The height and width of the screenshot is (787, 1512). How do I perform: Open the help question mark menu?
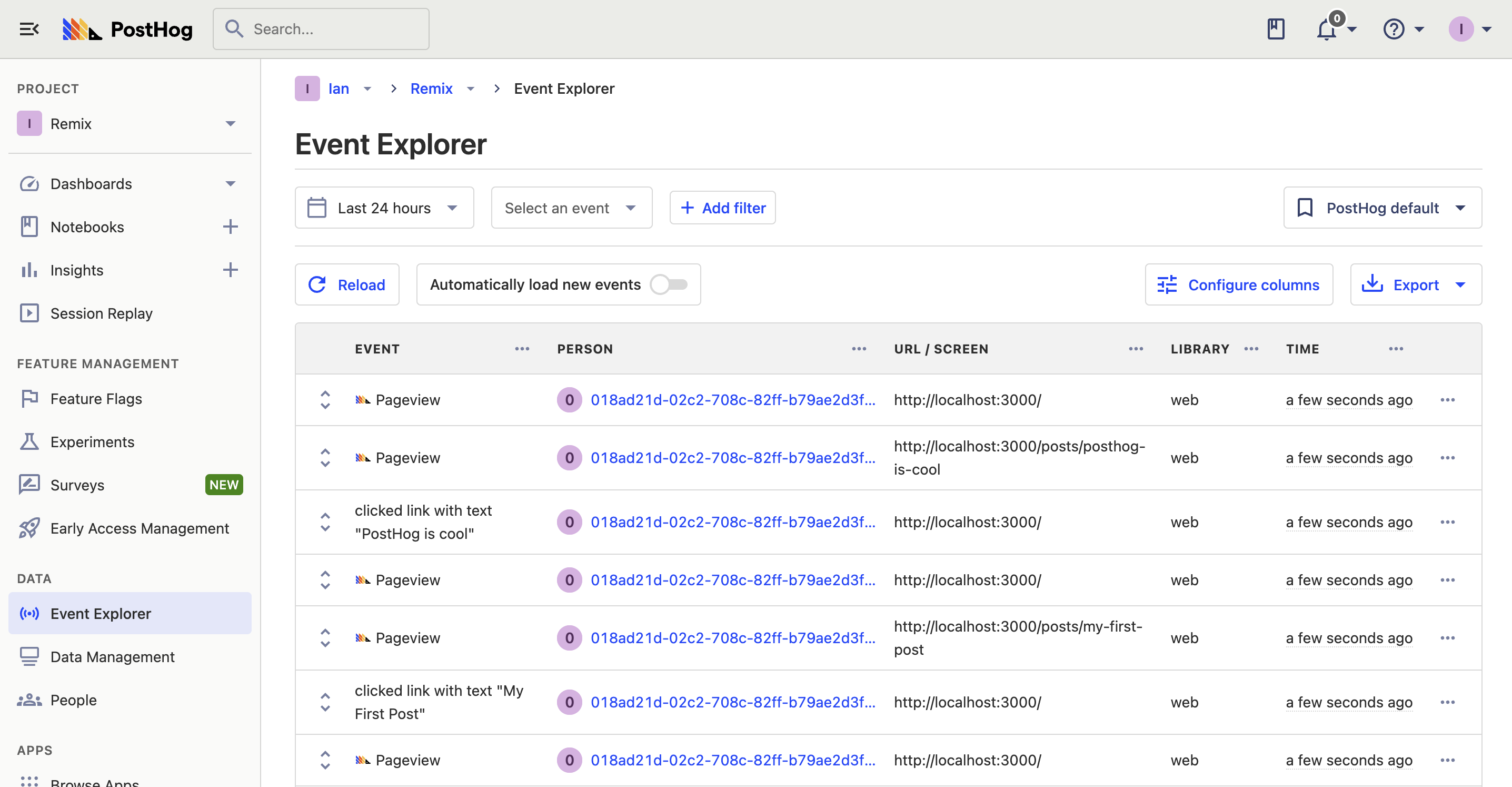click(1394, 29)
